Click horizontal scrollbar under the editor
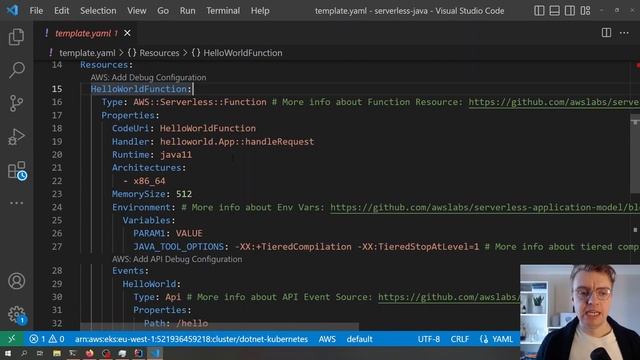 click(219, 327)
